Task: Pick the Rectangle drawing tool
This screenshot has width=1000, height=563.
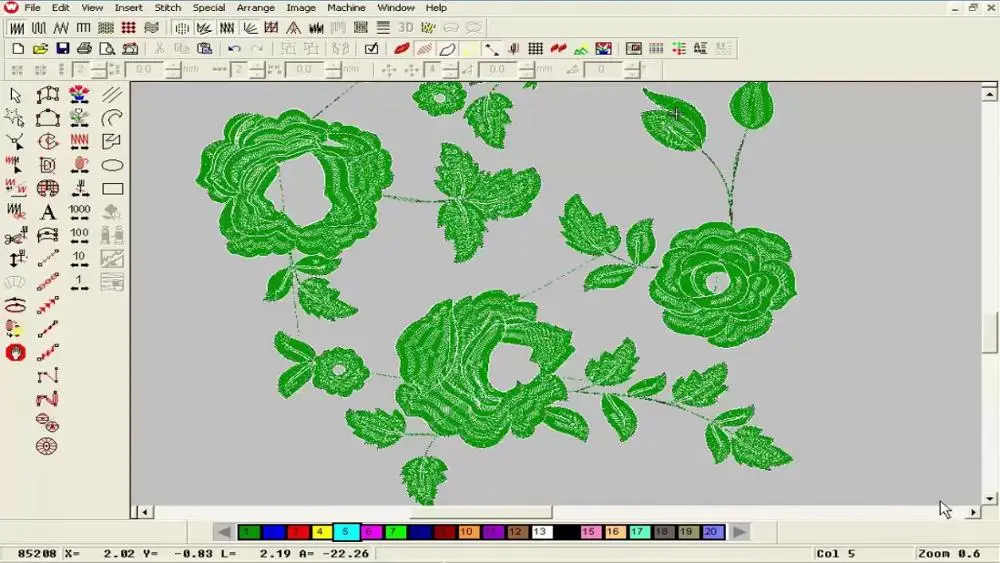Action: point(112,189)
